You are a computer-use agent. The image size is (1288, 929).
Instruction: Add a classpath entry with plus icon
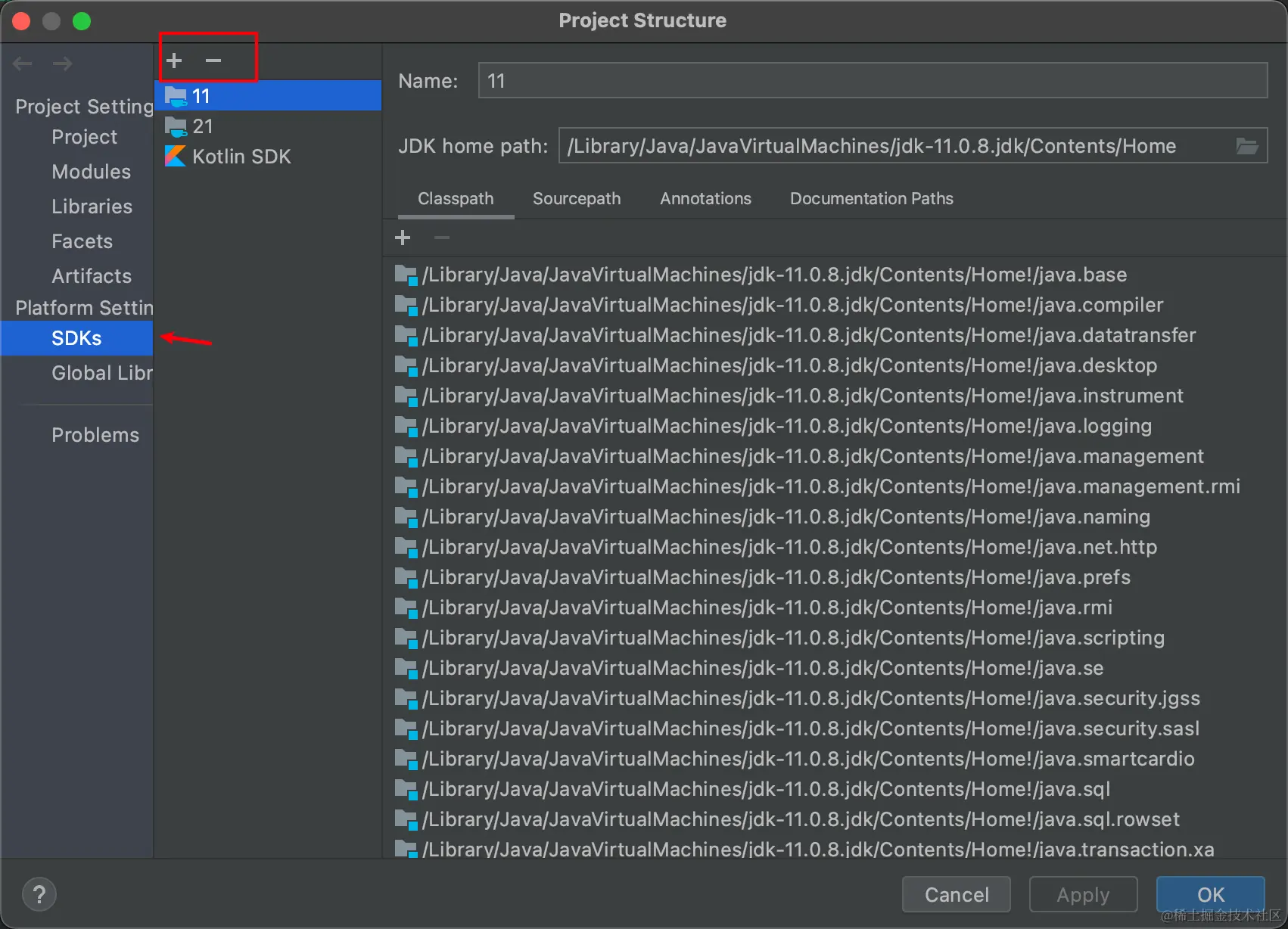coord(403,238)
